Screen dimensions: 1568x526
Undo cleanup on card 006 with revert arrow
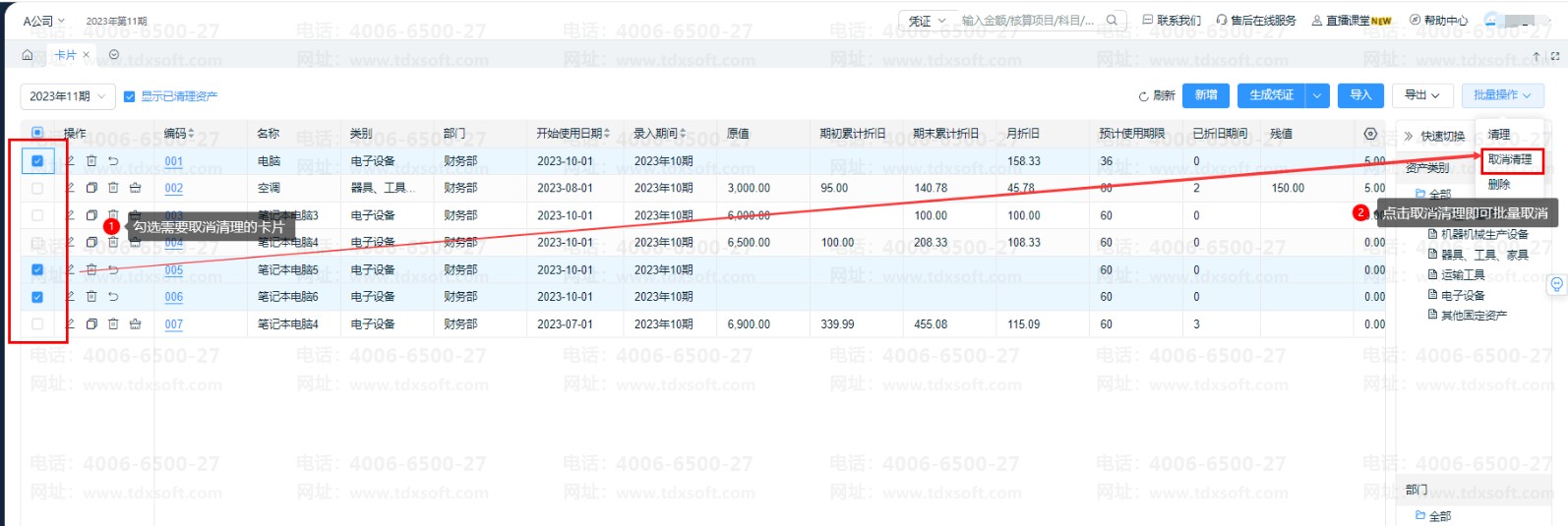click(x=113, y=296)
